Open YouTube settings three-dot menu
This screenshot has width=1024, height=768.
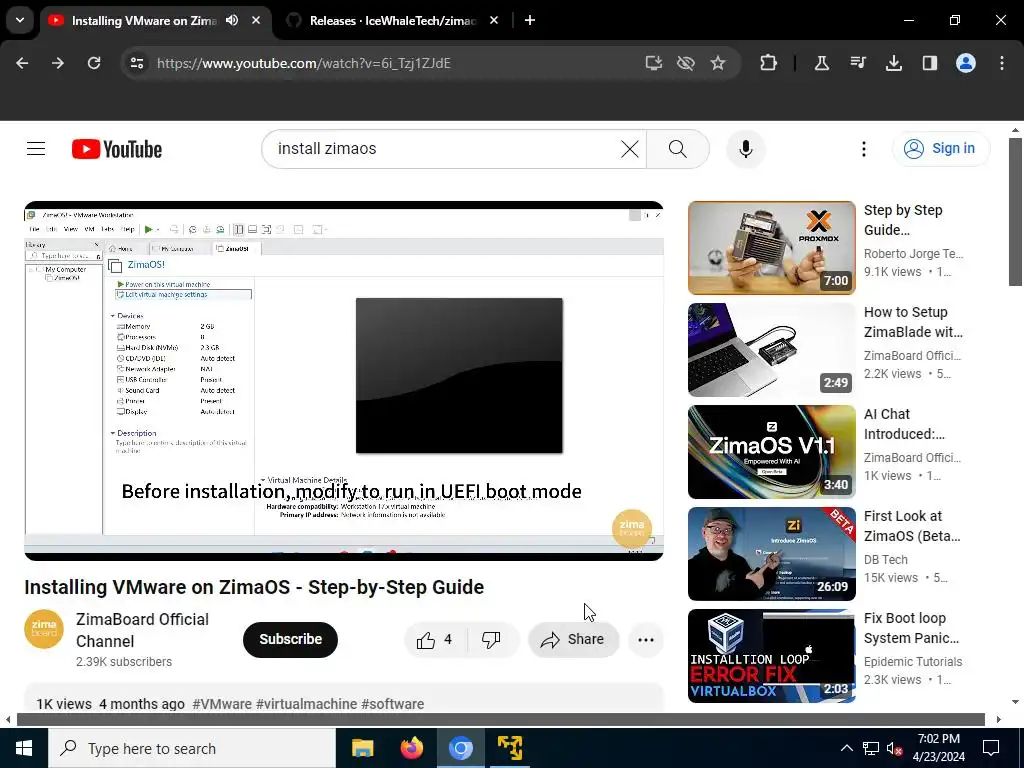click(x=863, y=149)
